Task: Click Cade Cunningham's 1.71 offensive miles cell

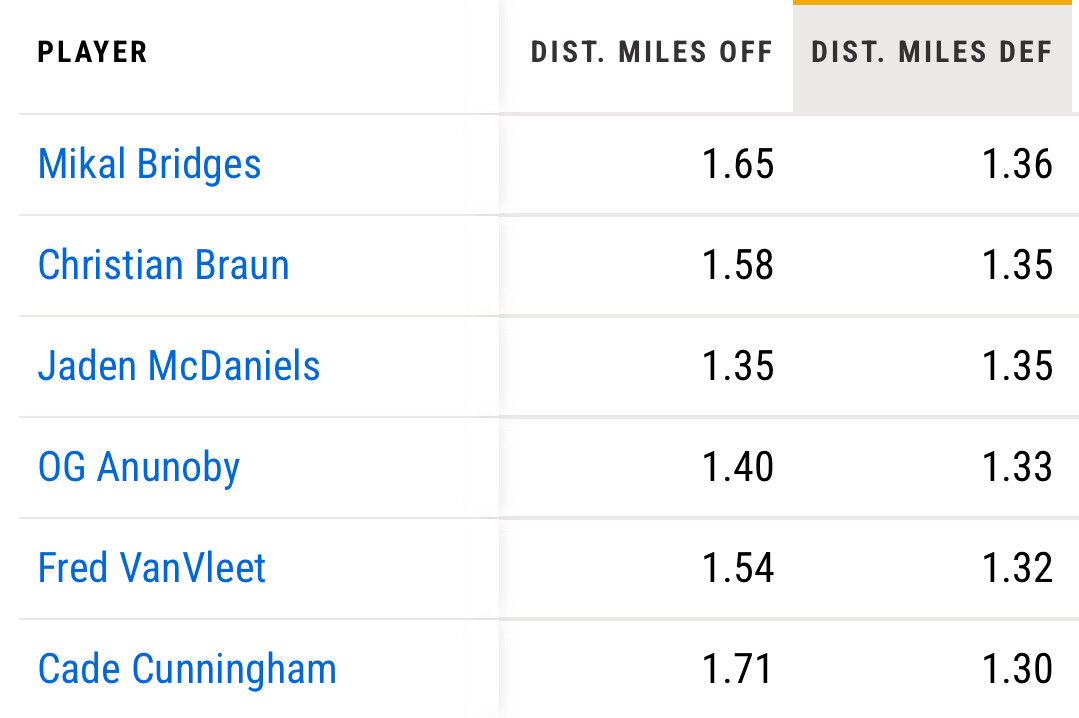Action: click(x=738, y=669)
